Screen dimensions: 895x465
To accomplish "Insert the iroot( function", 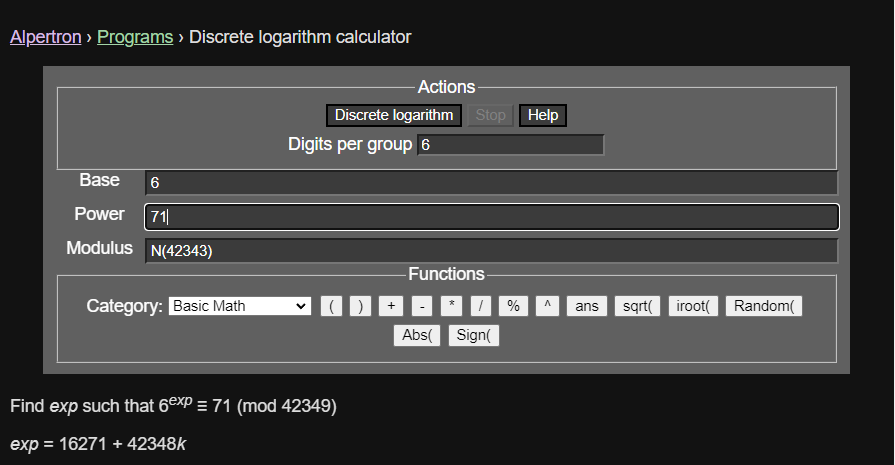I will point(693,306).
